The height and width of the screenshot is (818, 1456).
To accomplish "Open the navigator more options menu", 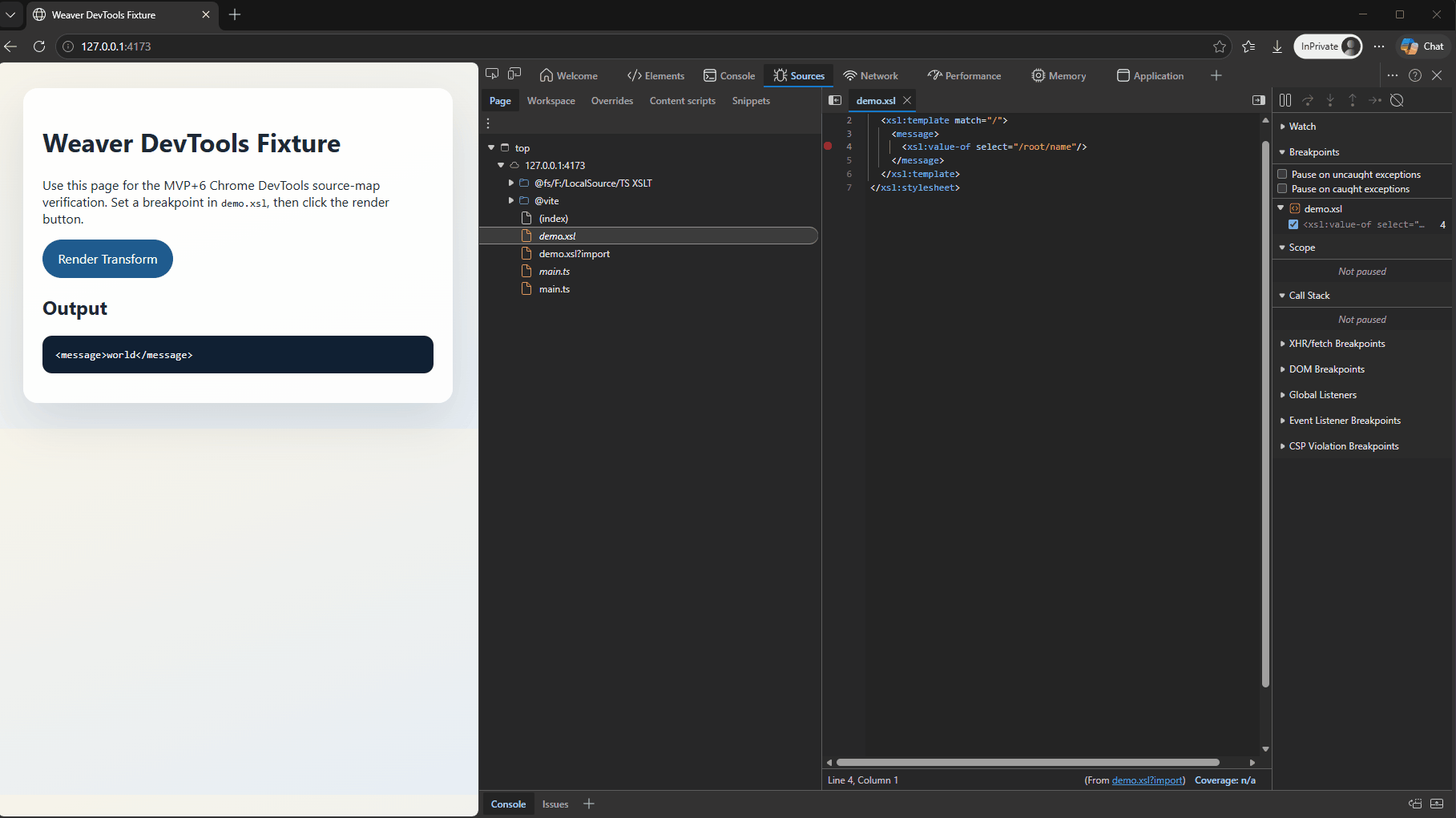I will point(488,123).
